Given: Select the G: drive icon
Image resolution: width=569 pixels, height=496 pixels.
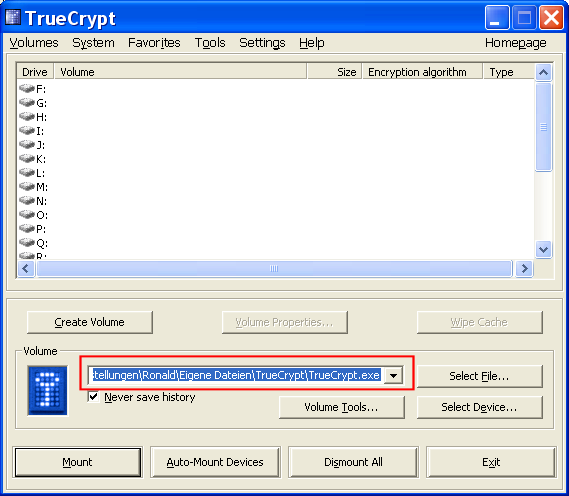Looking at the screenshot, I should (x=27, y=103).
